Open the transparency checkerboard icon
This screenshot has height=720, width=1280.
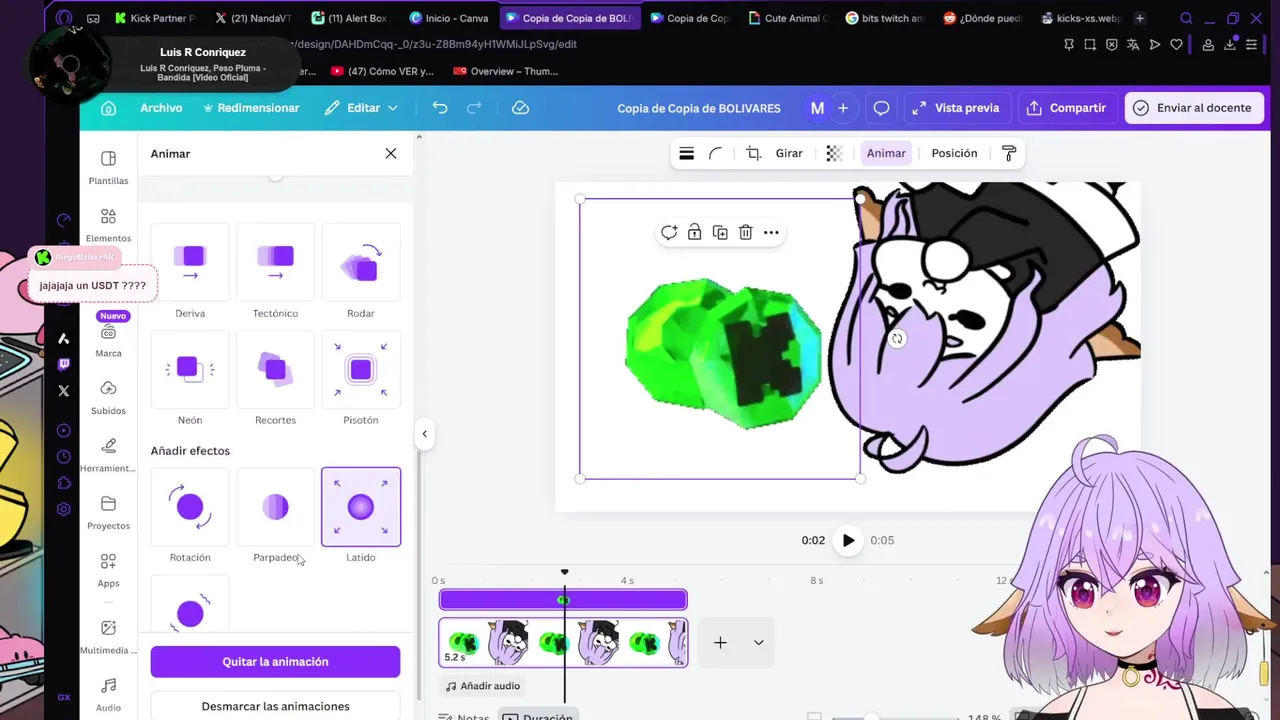834,153
